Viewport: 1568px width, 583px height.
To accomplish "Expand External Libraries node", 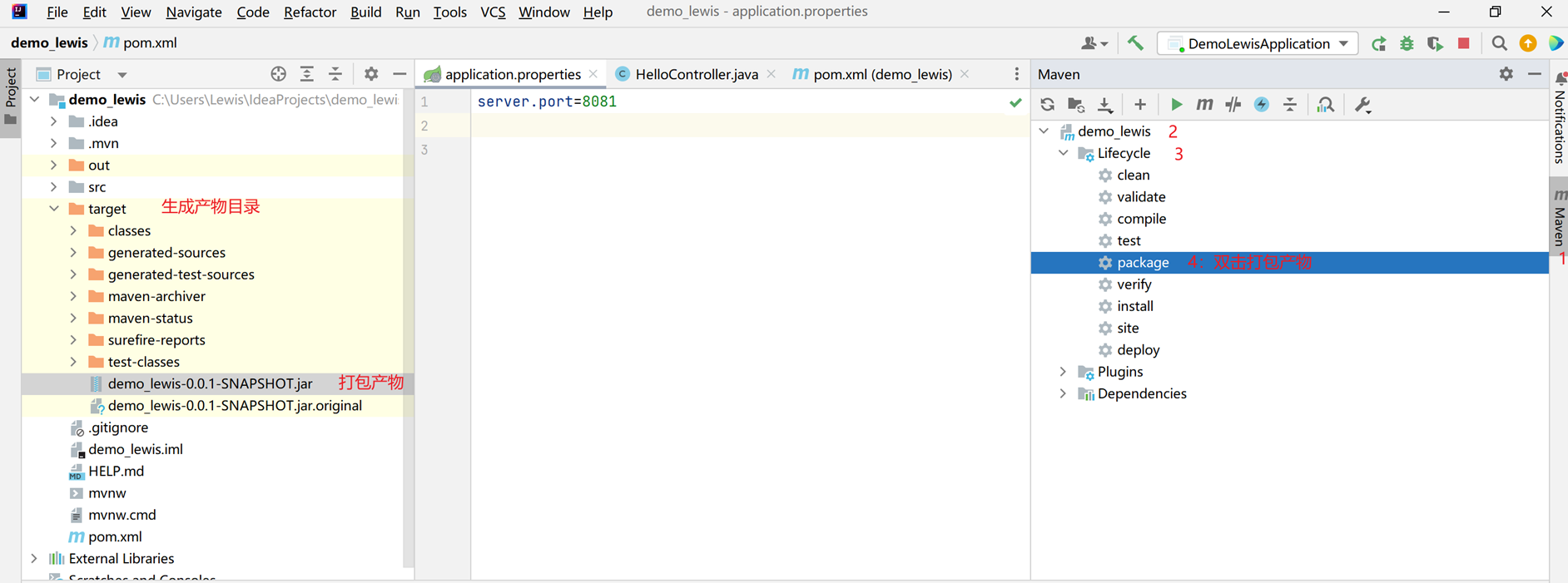I will 34,558.
